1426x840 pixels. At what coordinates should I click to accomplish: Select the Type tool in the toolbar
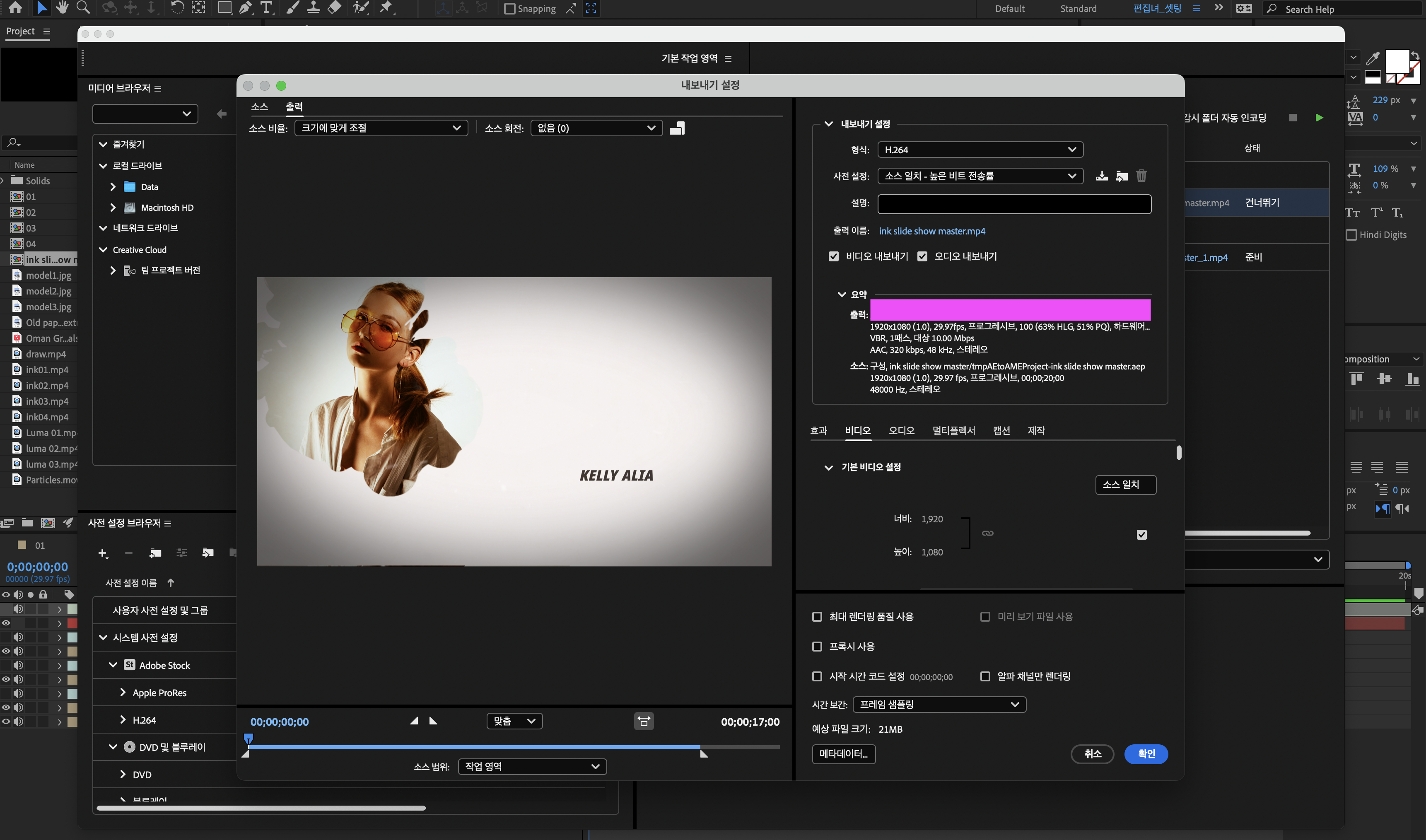(x=266, y=8)
